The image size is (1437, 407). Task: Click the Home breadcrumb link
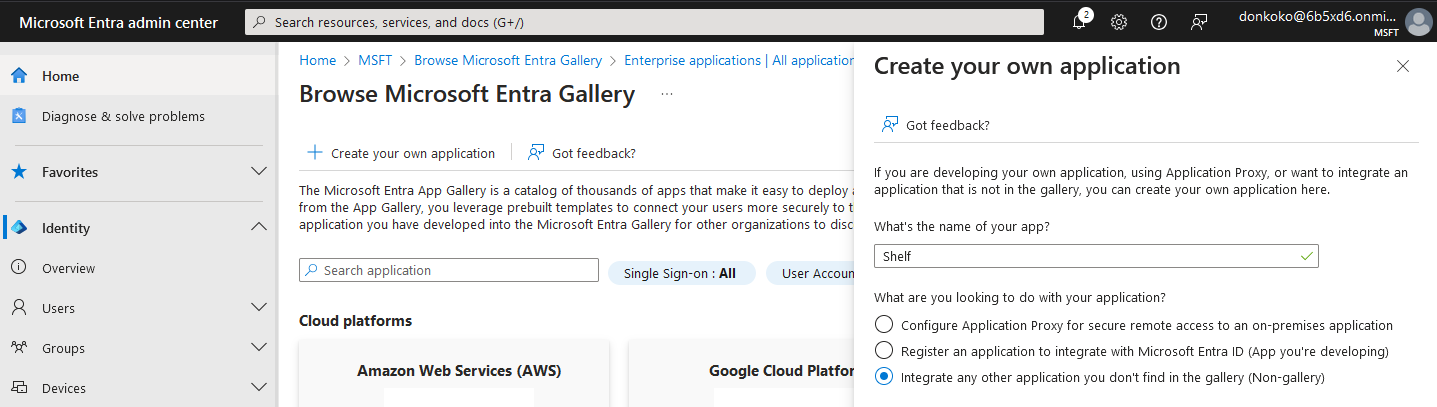tap(317, 60)
